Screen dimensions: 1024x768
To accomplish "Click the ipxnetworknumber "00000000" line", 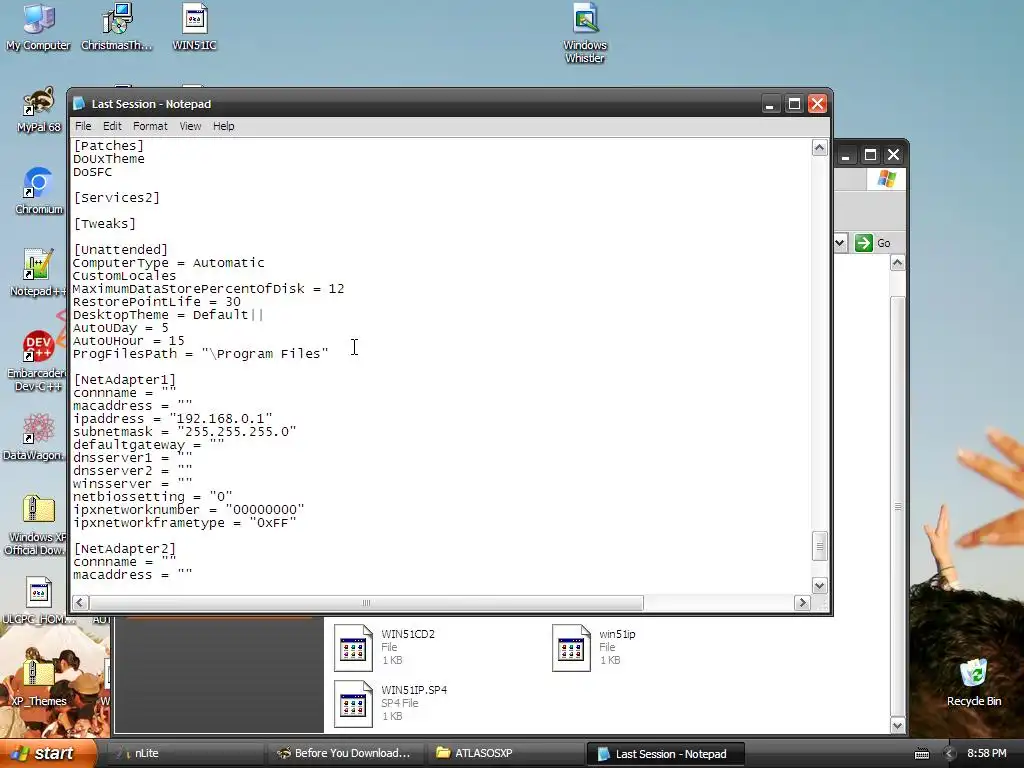I will pos(189,509).
